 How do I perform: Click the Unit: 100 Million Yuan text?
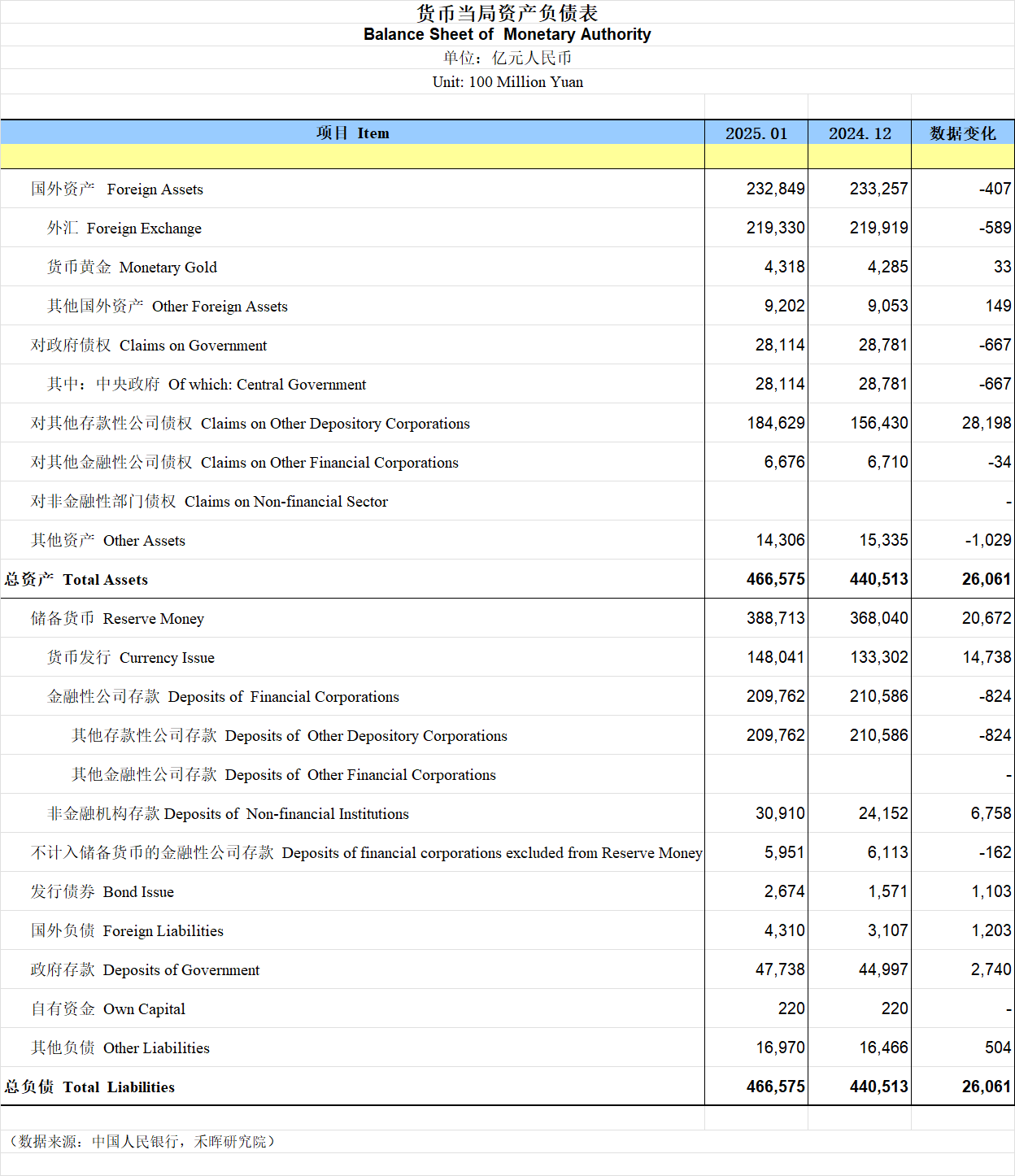[507, 82]
